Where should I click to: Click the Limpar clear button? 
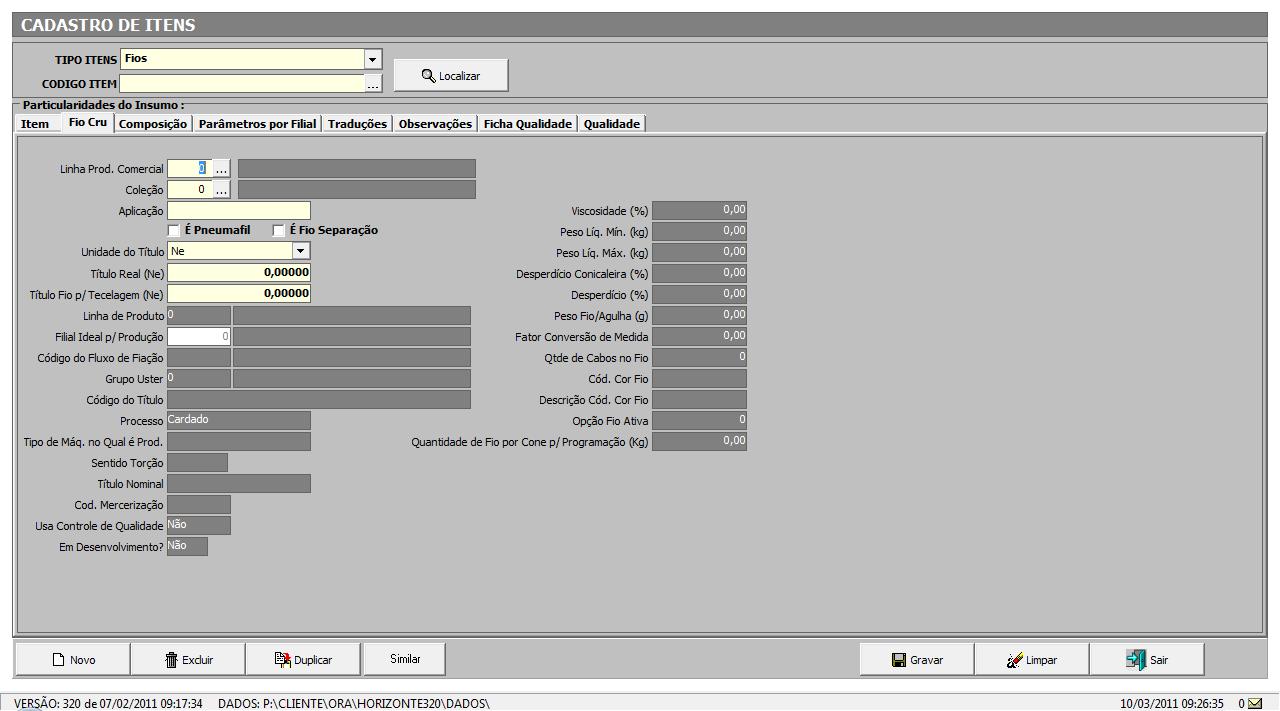coord(1031,660)
